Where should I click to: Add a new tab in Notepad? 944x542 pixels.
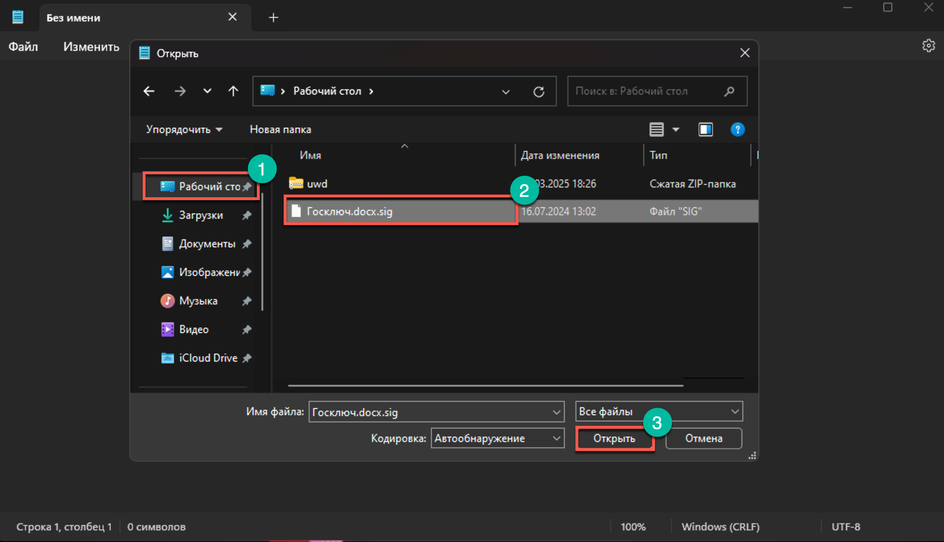coord(273,17)
